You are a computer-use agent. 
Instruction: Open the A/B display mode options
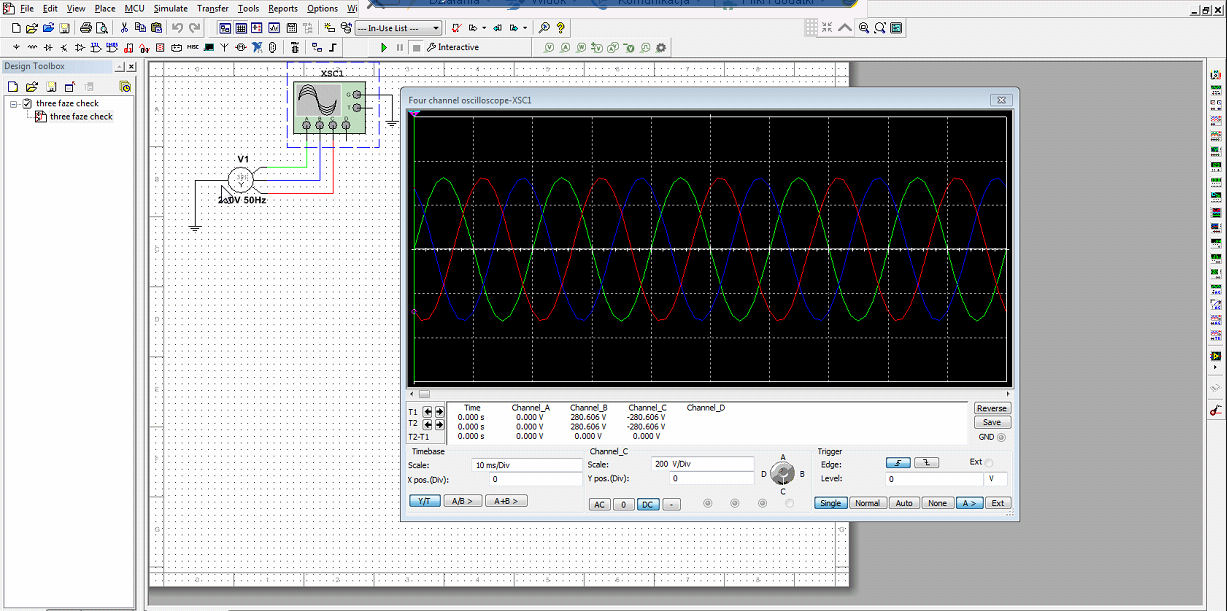click(463, 501)
